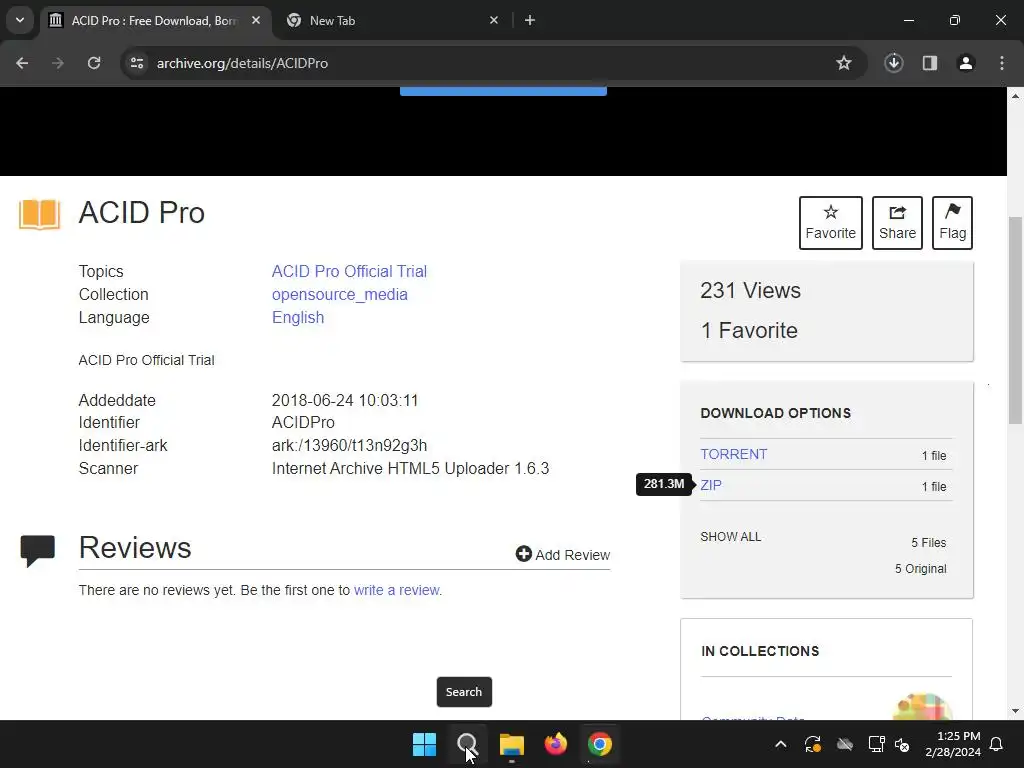Click the English language link

(x=298, y=317)
